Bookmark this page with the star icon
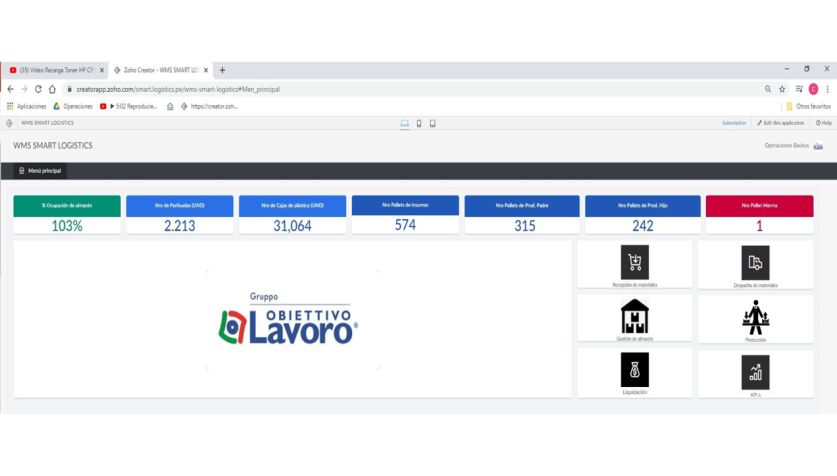This screenshot has width=837, height=476. click(782, 89)
